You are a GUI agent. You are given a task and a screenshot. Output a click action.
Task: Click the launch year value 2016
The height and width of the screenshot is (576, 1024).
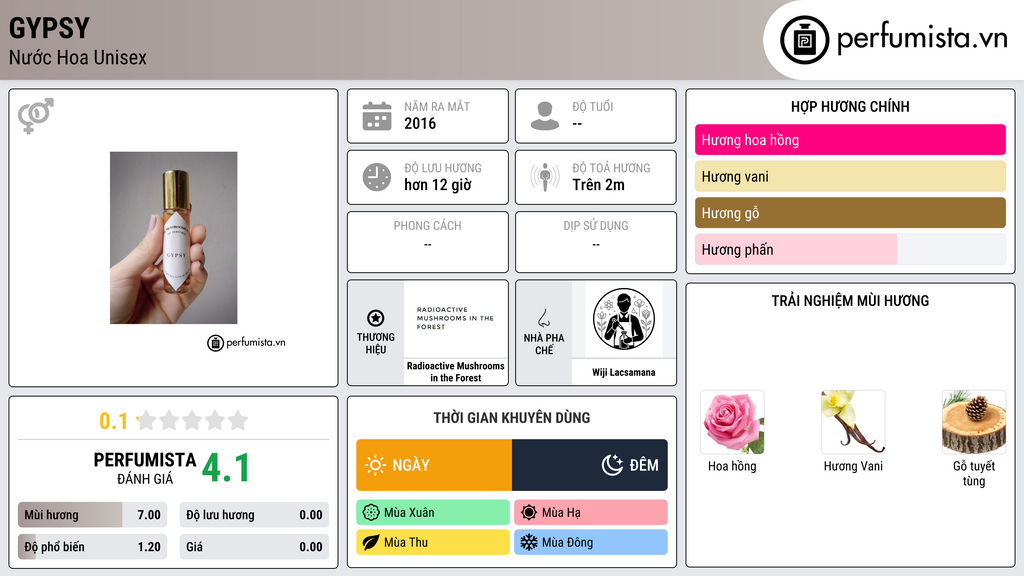(420, 123)
